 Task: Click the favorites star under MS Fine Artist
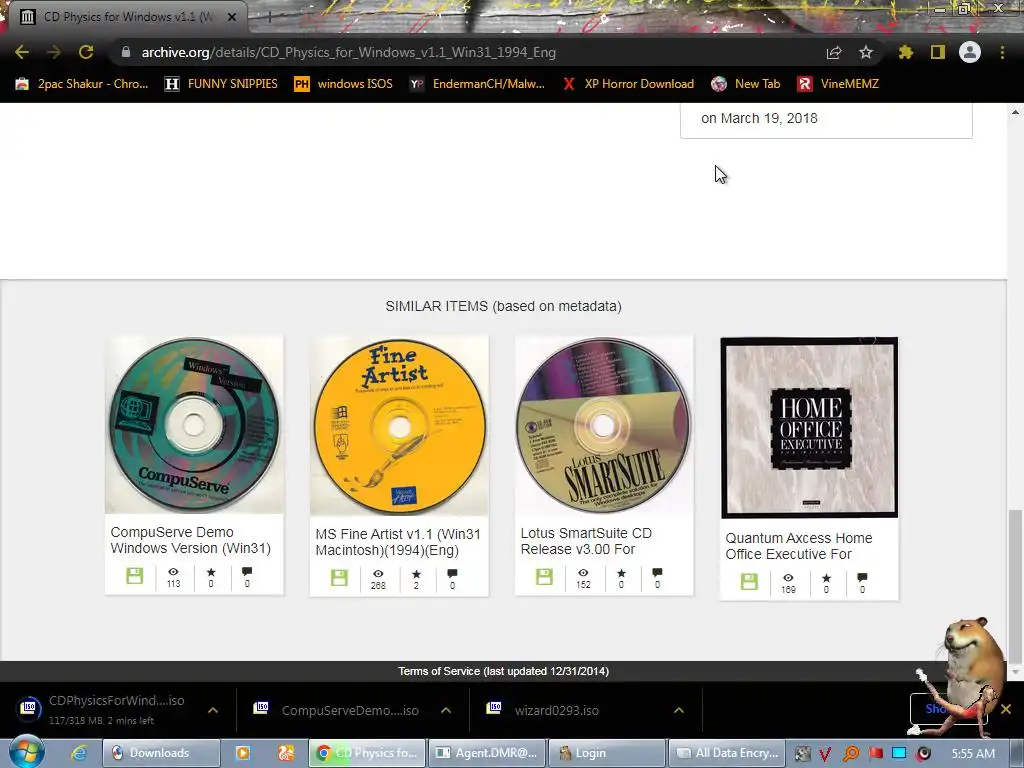416,573
